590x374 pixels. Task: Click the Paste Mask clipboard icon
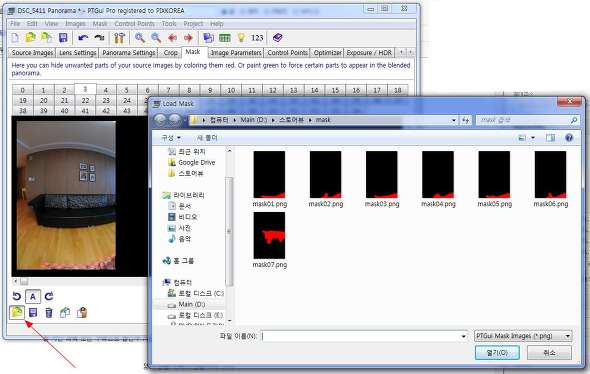tap(82, 312)
